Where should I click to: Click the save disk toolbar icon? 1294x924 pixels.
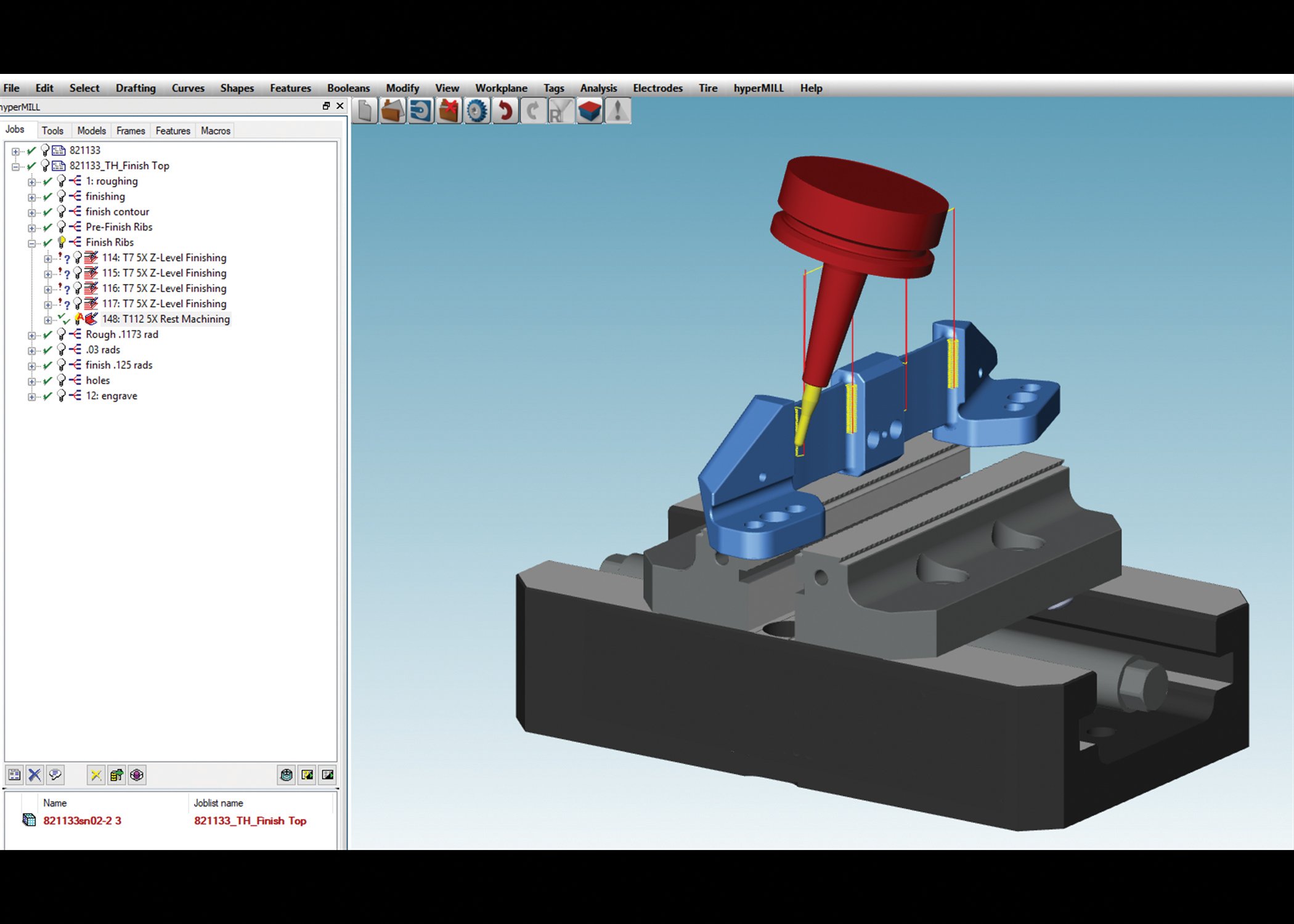coord(421,111)
